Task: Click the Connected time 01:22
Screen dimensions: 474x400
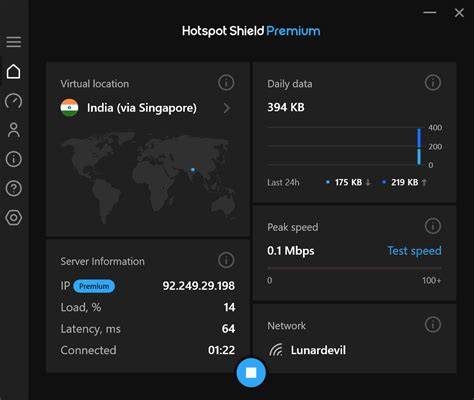Action: pos(221,350)
